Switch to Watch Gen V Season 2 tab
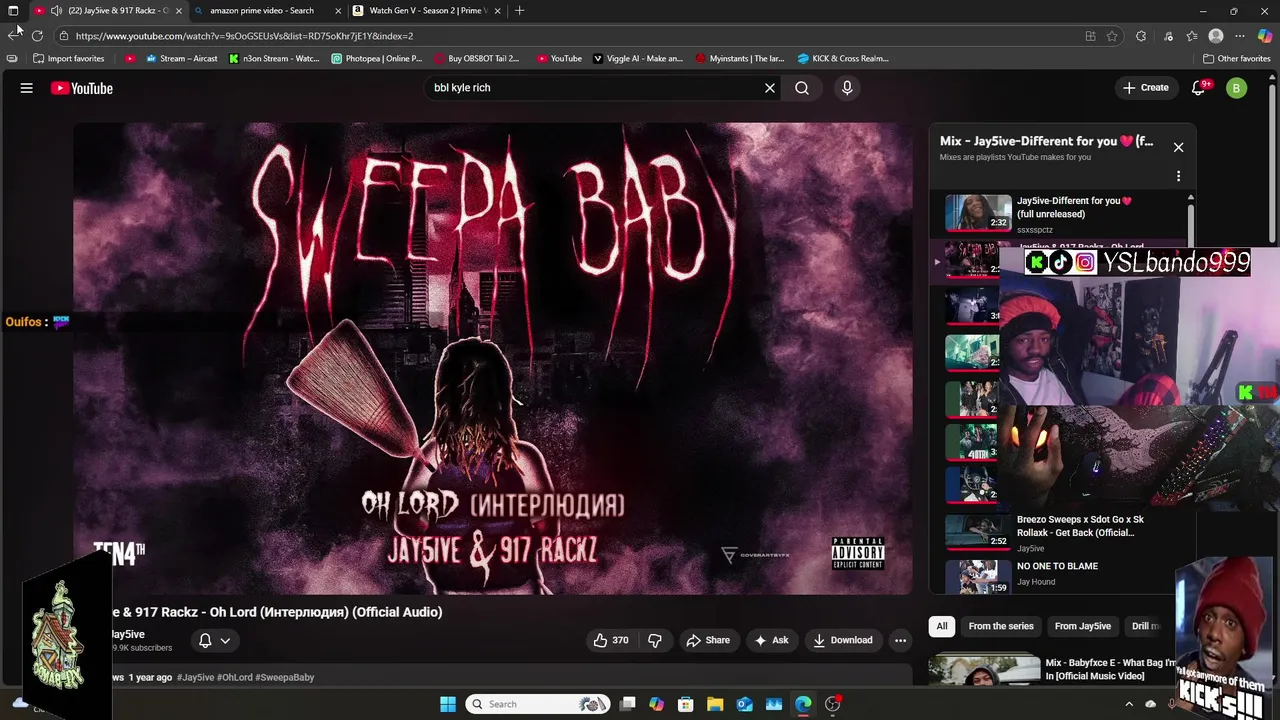 click(x=427, y=11)
